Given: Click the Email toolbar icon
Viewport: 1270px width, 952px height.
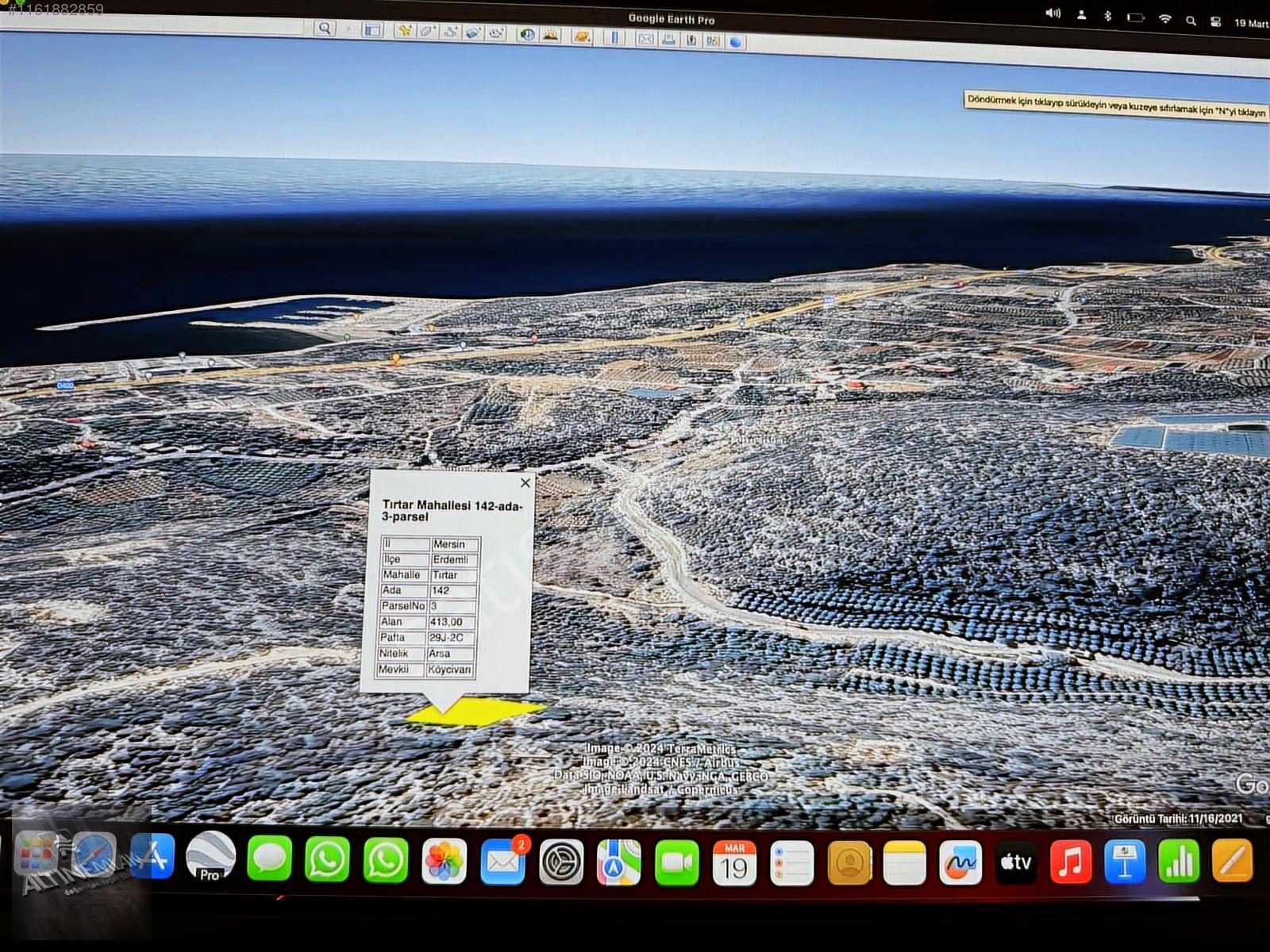Looking at the screenshot, I should point(646,39).
